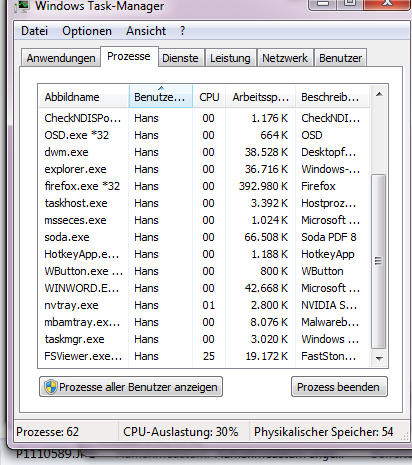Click the 664 K memory value
412x465 pixels.
274,135
